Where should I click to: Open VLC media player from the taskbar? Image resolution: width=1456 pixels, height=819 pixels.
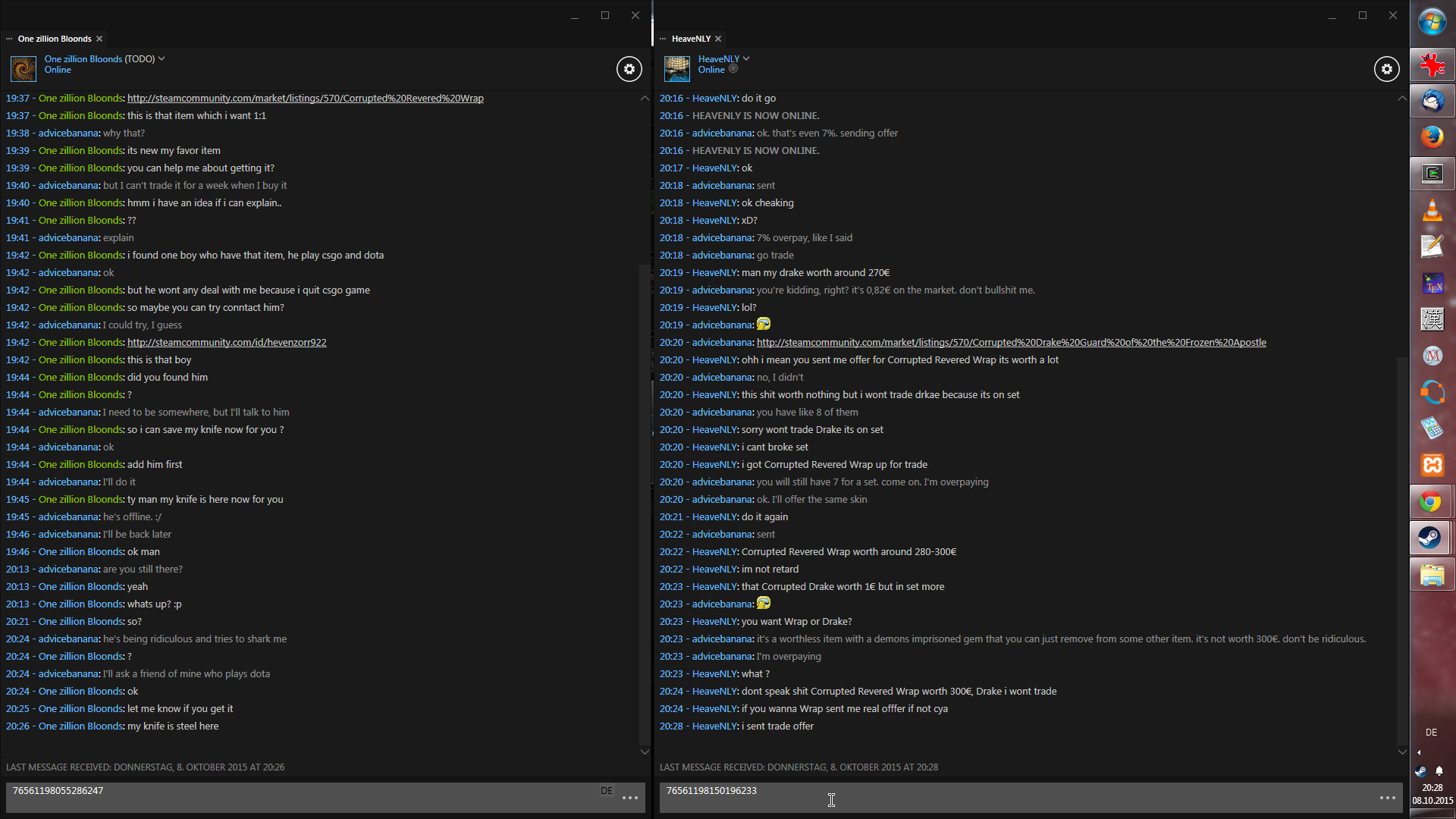[x=1431, y=210]
